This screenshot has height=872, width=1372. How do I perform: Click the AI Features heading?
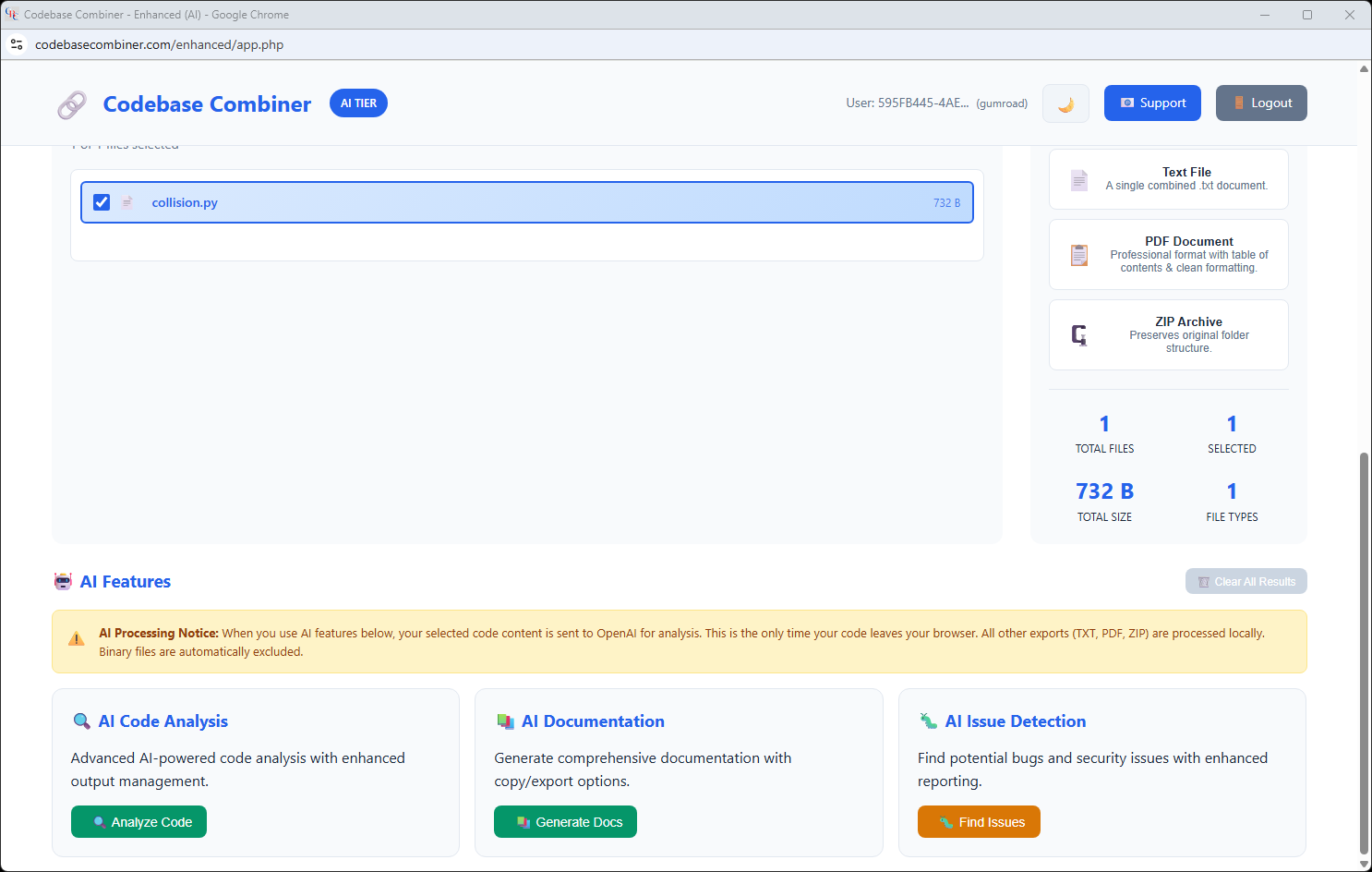(x=126, y=582)
